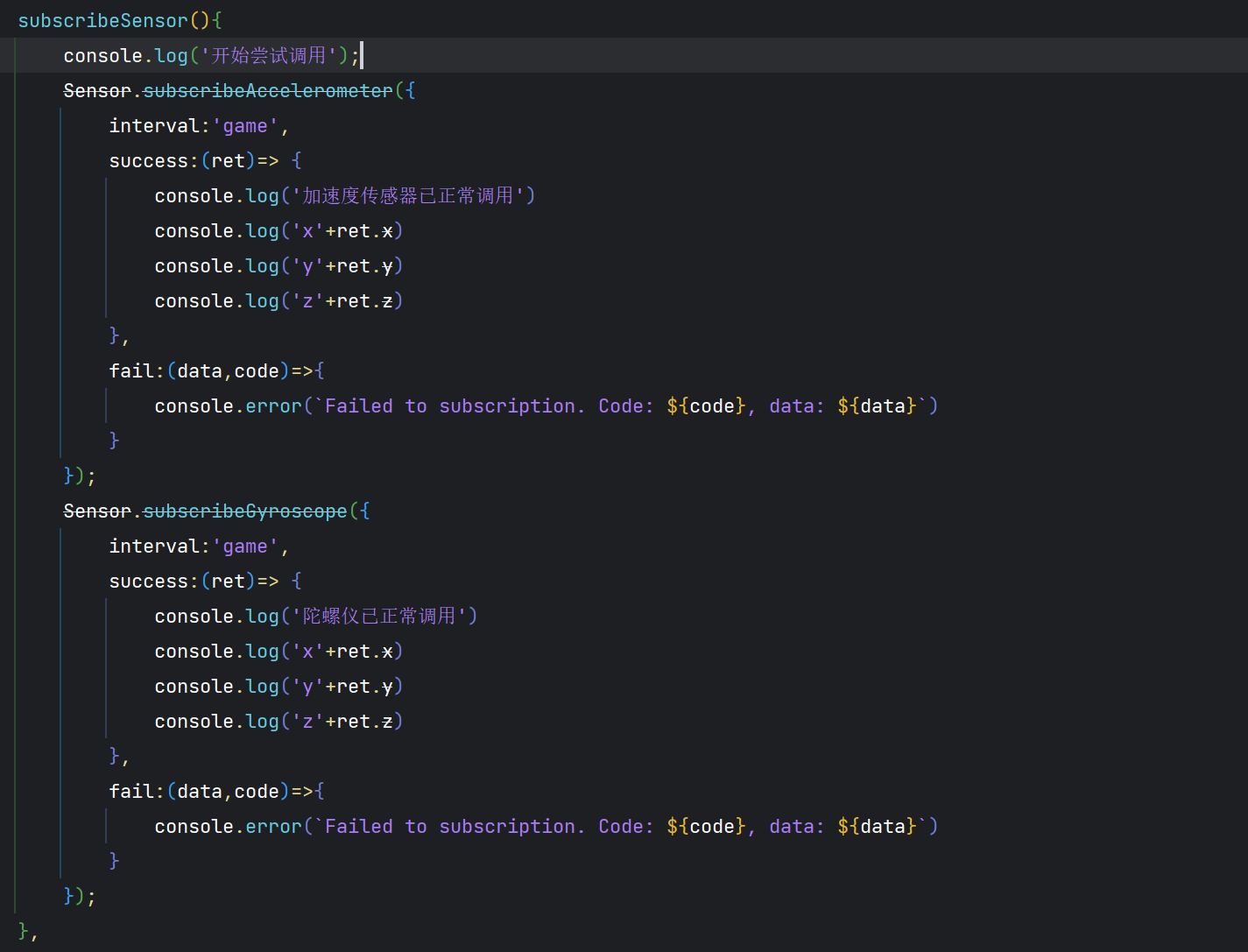This screenshot has width=1248, height=952.
Task: Click the deprecated subscribeGyroscope method call
Action: 244,511
